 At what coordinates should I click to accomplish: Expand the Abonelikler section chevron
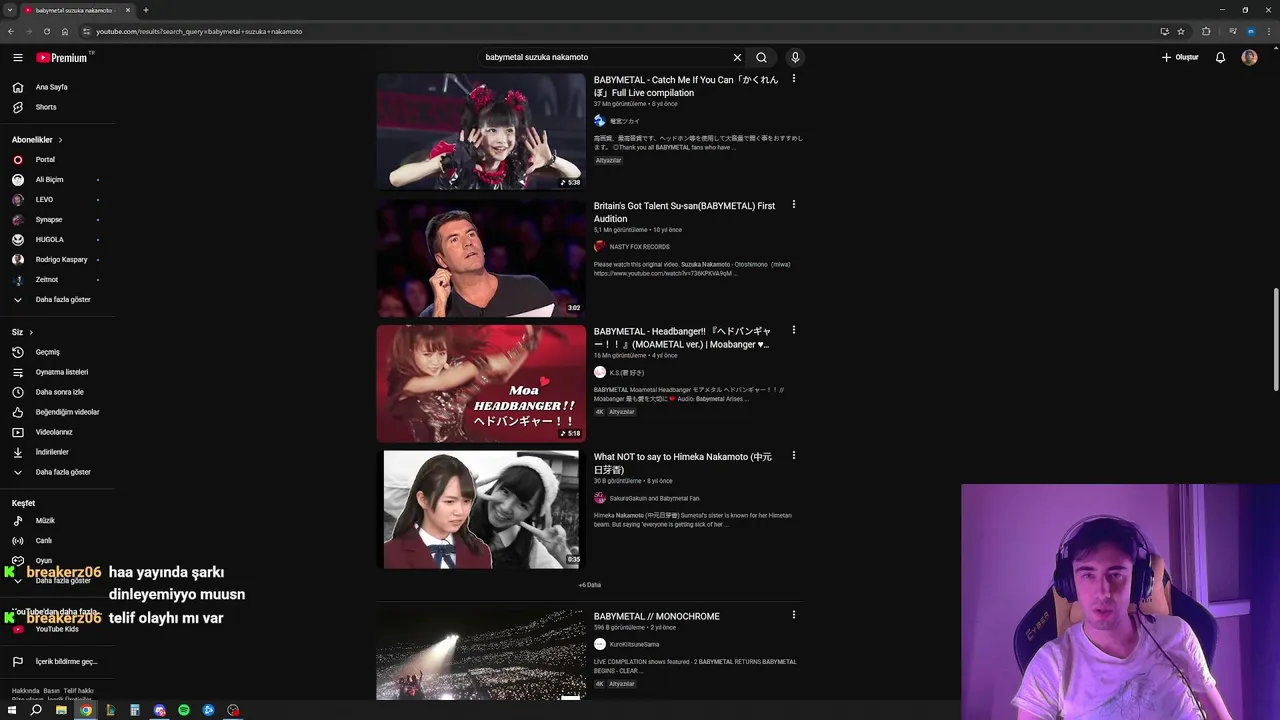[x=60, y=140]
